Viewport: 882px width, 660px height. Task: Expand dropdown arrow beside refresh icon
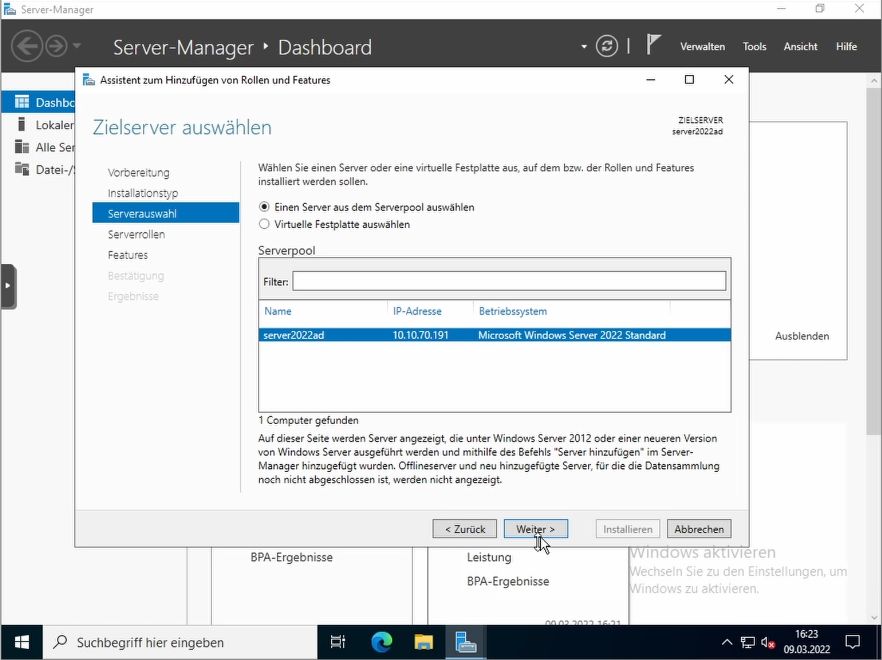pyautogui.click(x=584, y=47)
